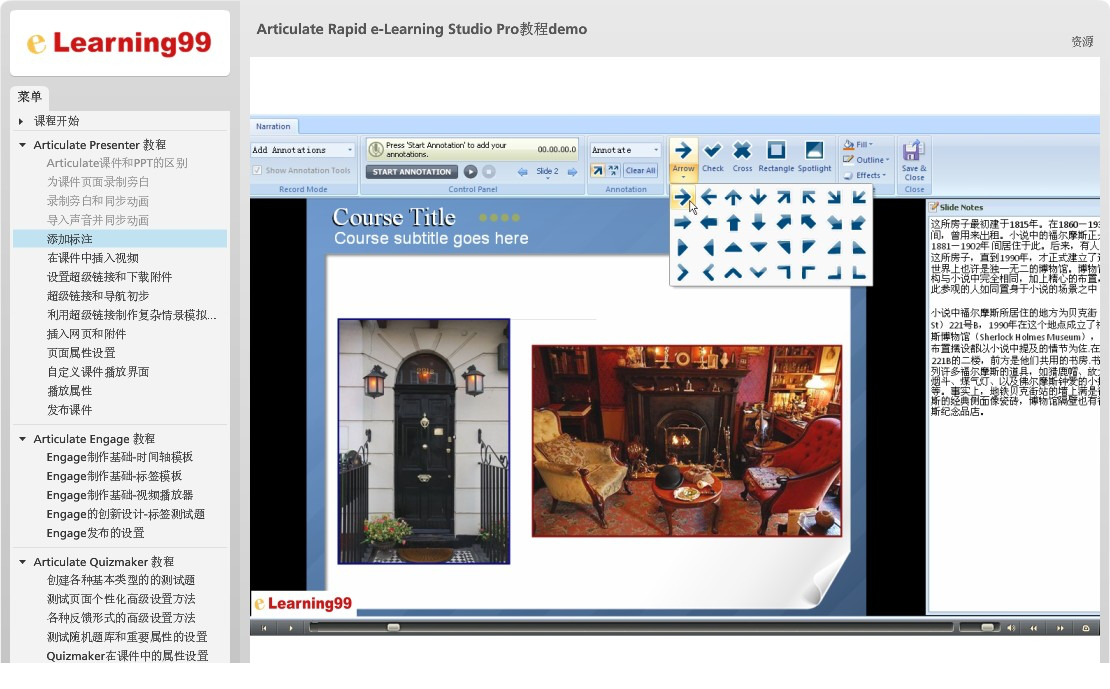Choose the thin down arrow shape
Image resolution: width=1110 pixels, height=689 pixels.
pyautogui.click(x=758, y=198)
